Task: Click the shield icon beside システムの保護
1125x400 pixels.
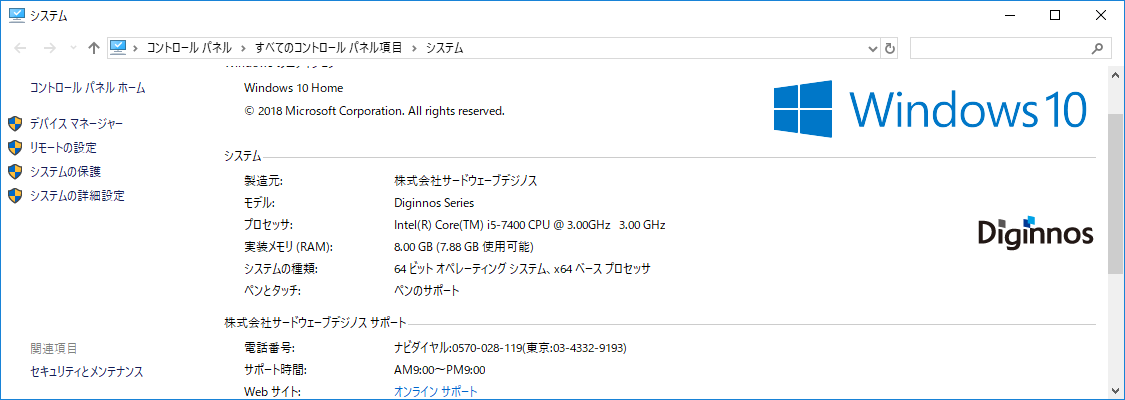Action: (15, 172)
